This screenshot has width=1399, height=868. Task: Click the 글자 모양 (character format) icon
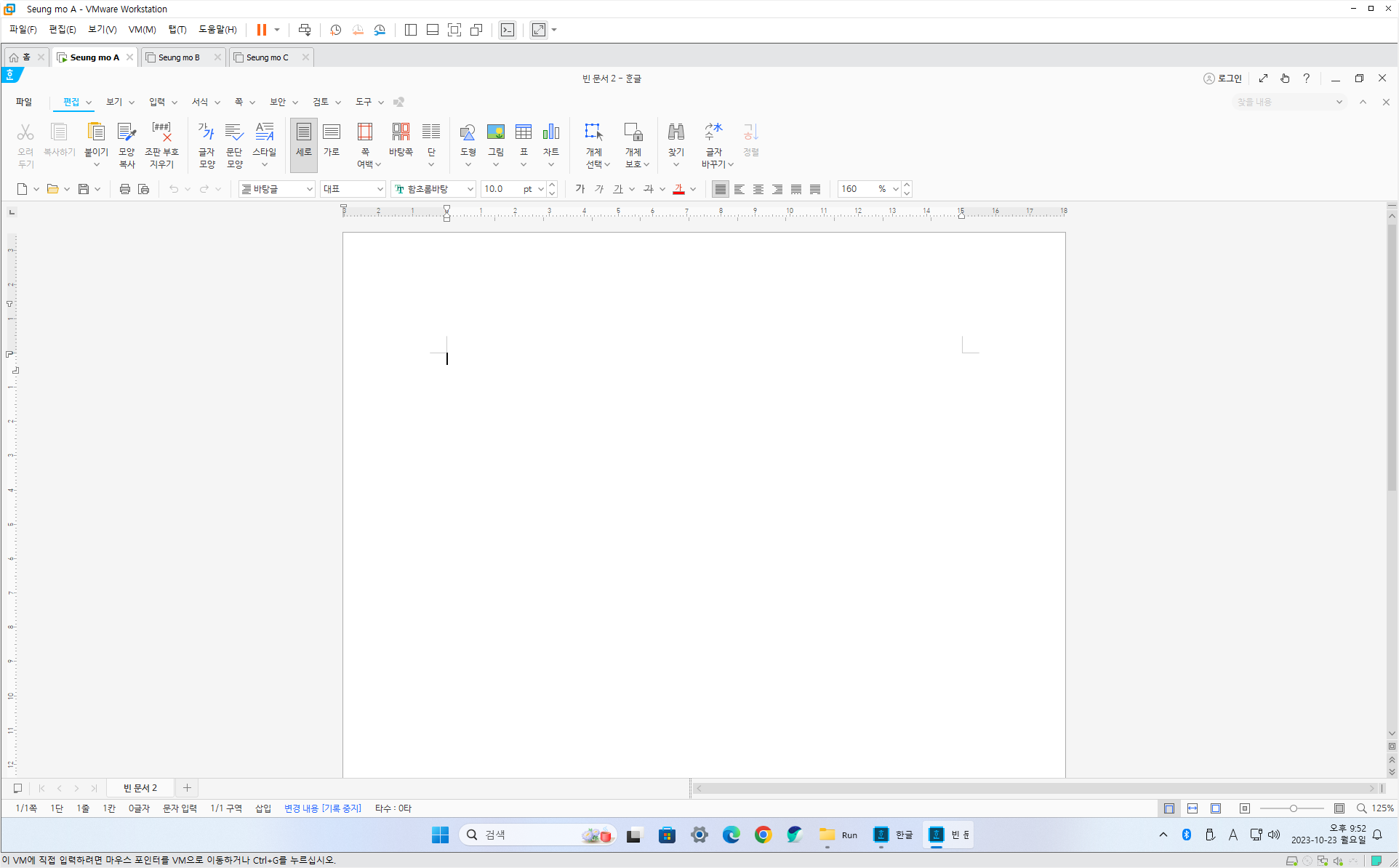click(x=207, y=132)
